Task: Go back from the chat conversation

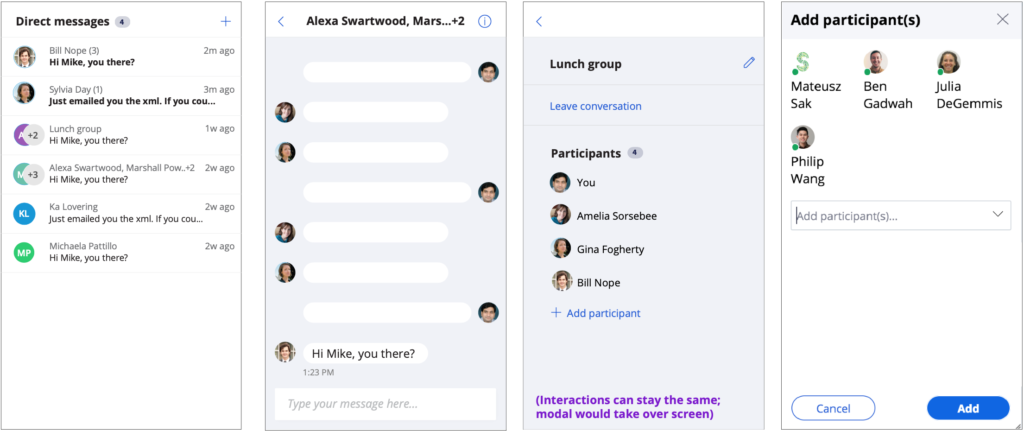Action: pos(281,22)
